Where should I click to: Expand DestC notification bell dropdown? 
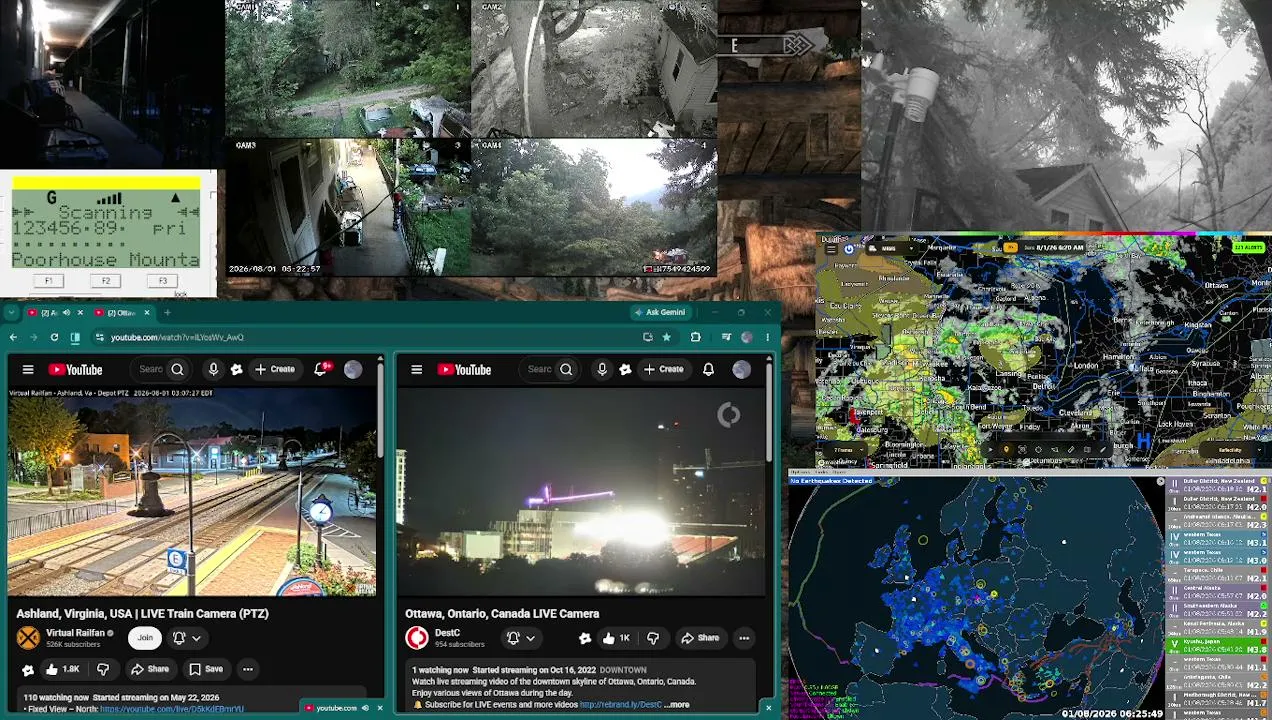pyautogui.click(x=520, y=637)
